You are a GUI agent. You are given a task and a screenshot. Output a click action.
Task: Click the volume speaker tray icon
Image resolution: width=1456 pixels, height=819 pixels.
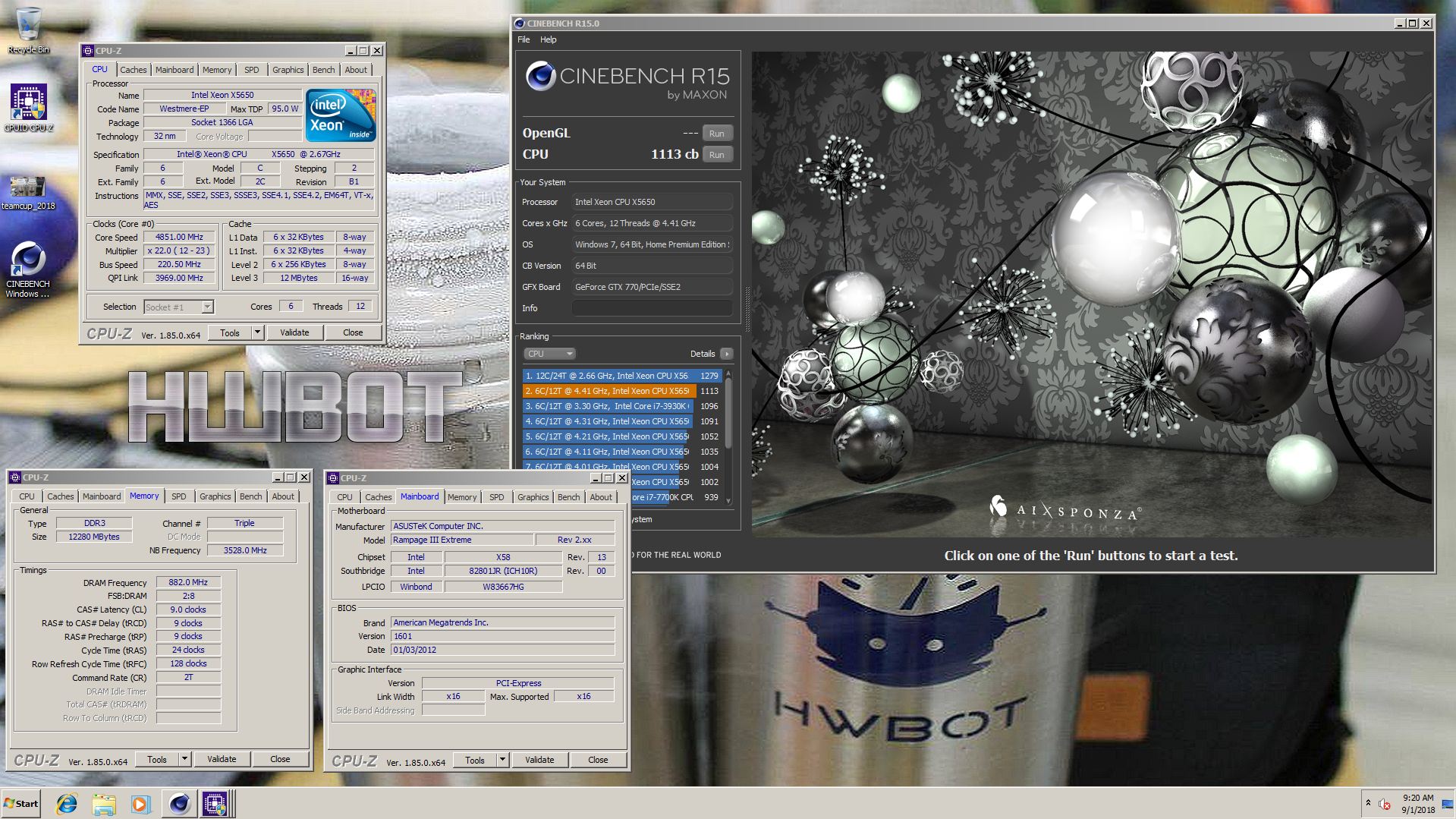[1385, 804]
